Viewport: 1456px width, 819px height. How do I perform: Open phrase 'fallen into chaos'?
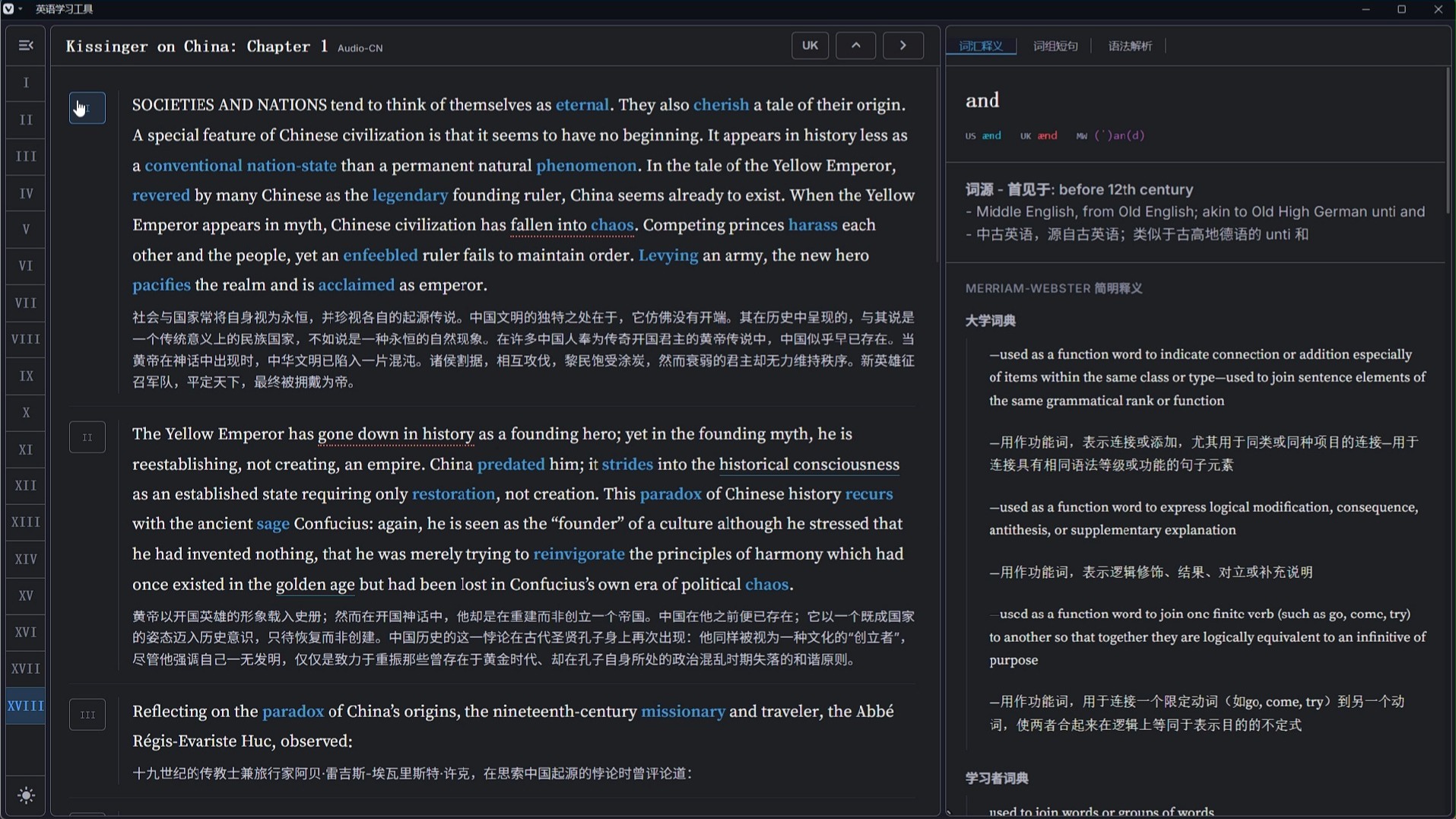click(572, 225)
